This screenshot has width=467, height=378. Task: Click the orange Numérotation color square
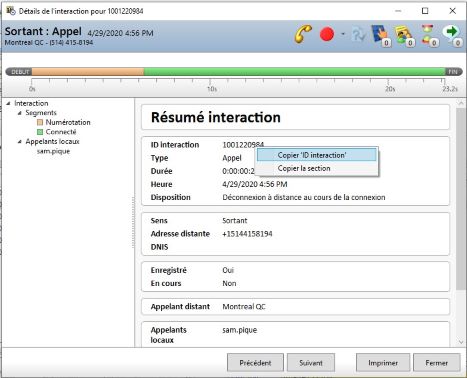tap(40, 122)
